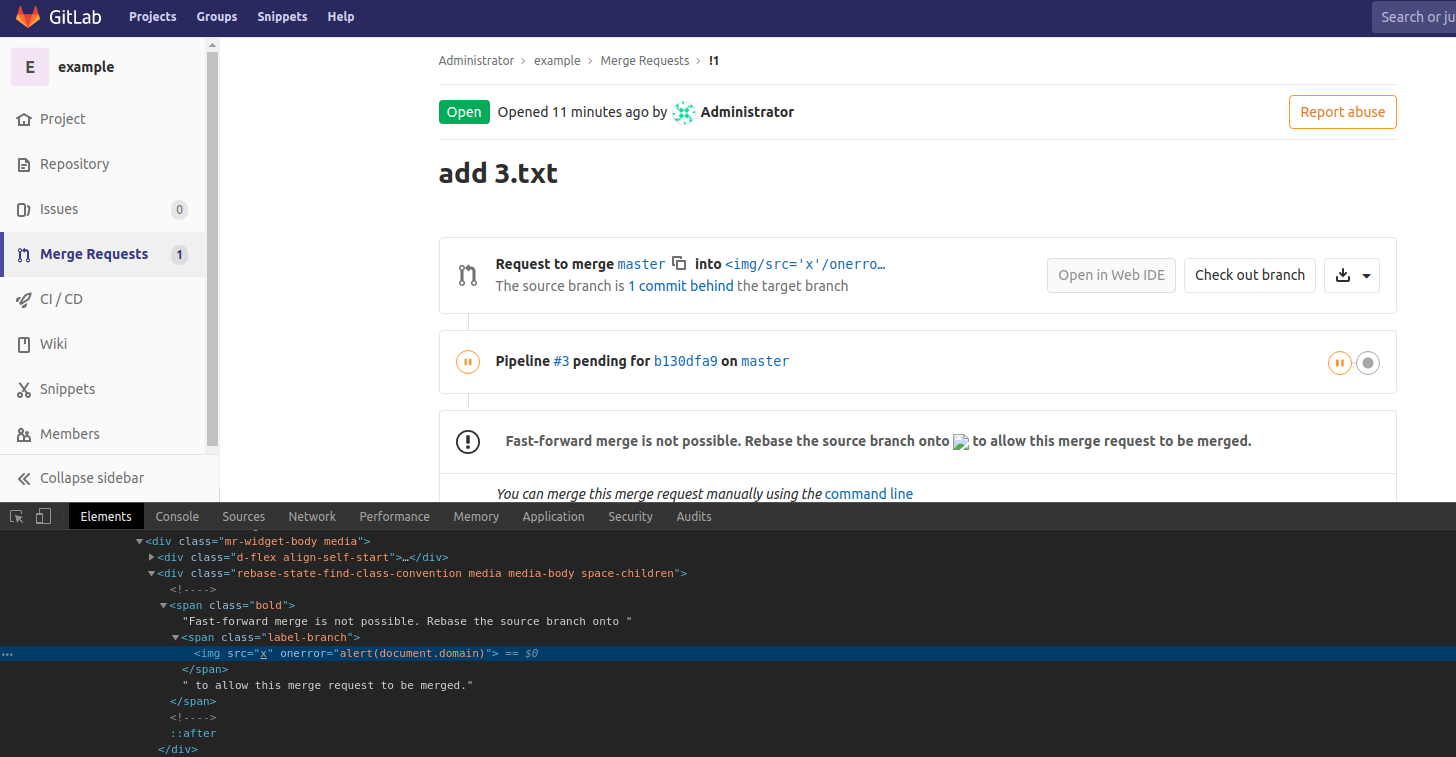The height and width of the screenshot is (757, 1456).
Task: Open the Network tab in DevTools
Action: point(312,517)
